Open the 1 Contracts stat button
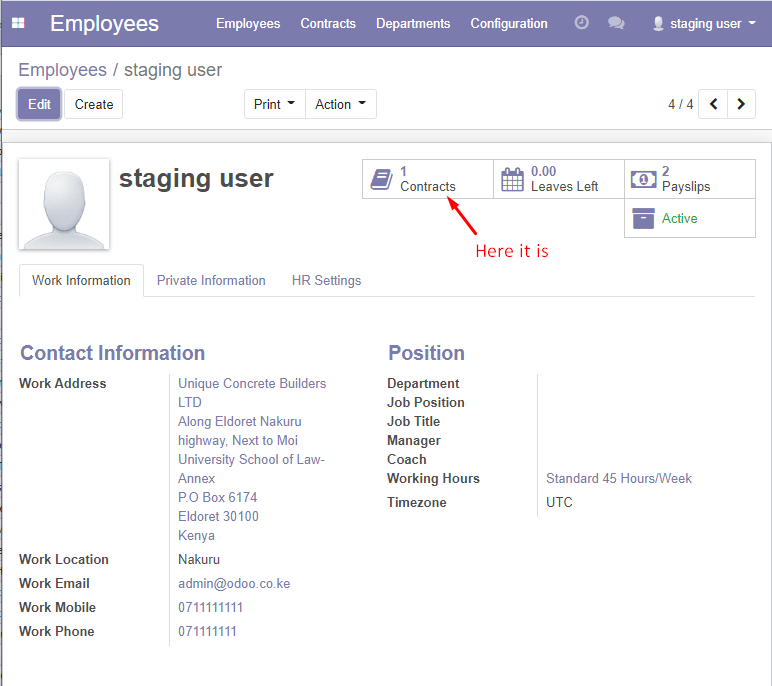The image size is (772, 686). pyautogui.click(x=428, y=179)
